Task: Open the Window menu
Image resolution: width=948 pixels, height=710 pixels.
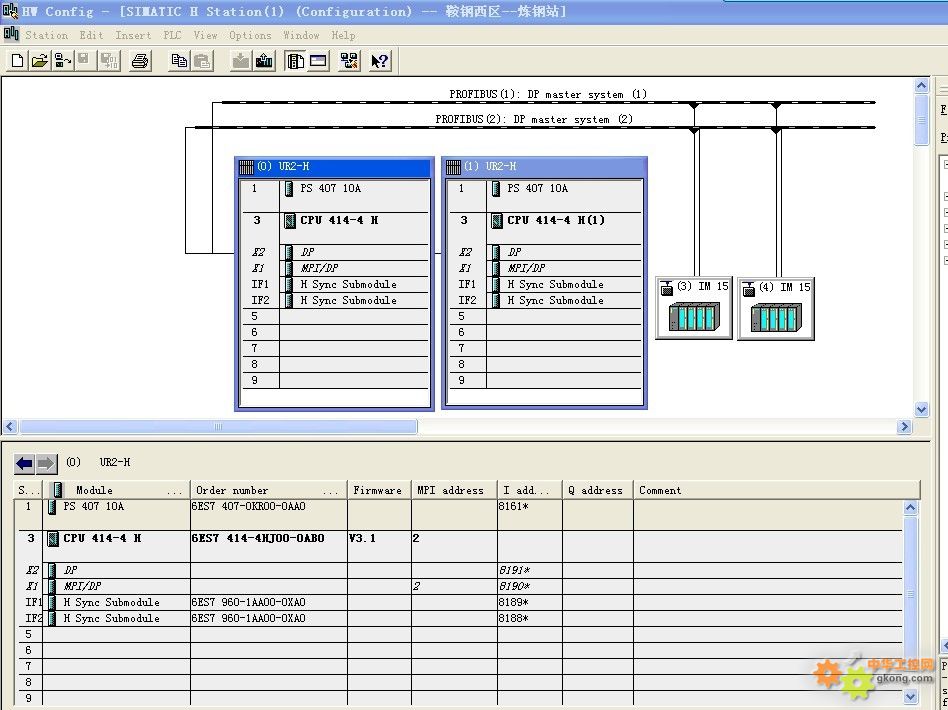Action: point(300,35)
